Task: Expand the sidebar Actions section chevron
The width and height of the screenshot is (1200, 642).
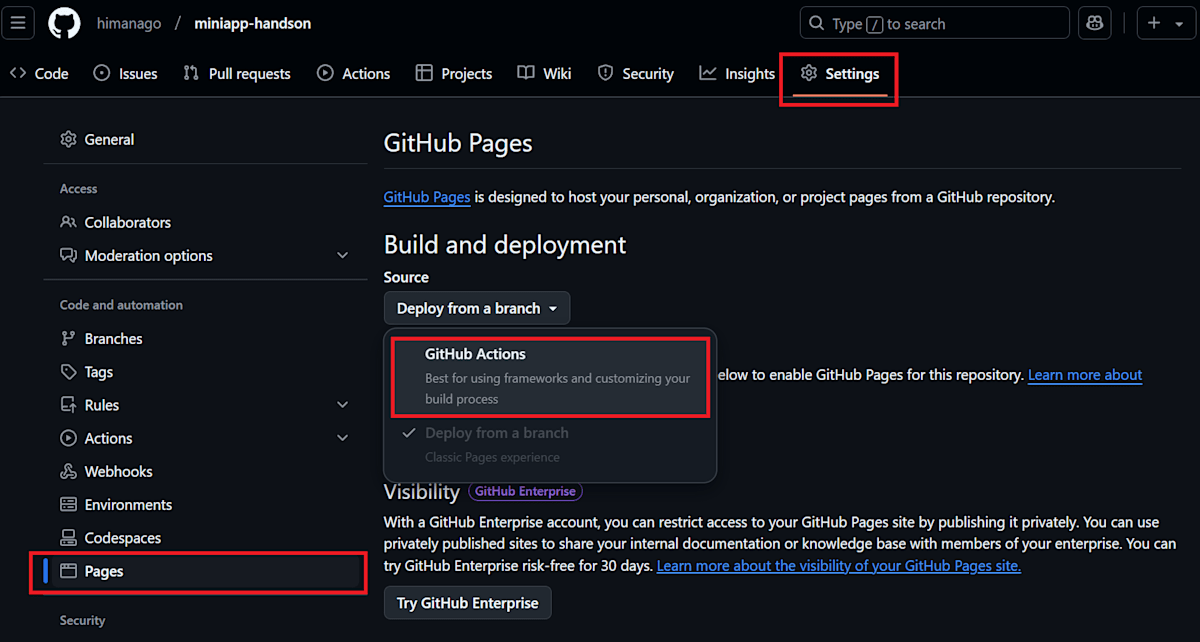Action: click(x=343, y=438)
